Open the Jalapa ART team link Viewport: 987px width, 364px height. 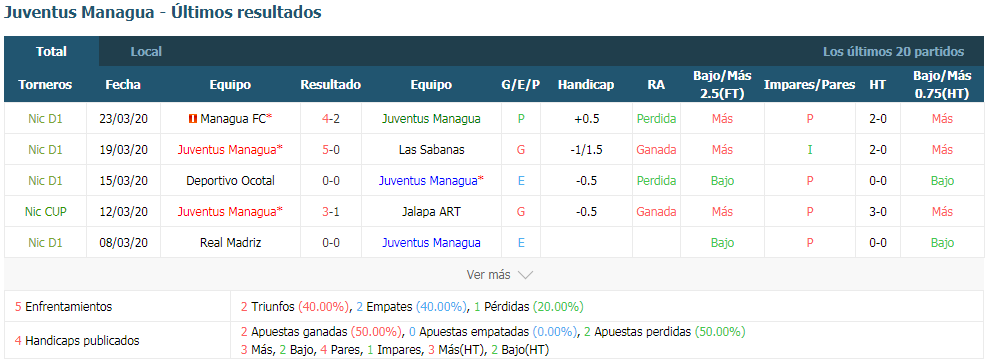[431, 212]
